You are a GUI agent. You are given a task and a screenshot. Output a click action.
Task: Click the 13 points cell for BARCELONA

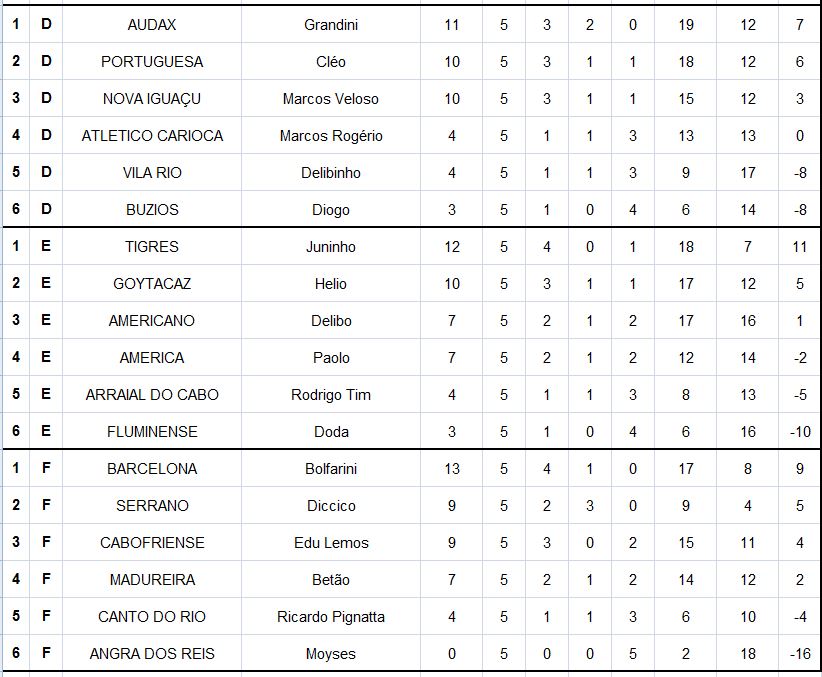[x=451, y=469]
